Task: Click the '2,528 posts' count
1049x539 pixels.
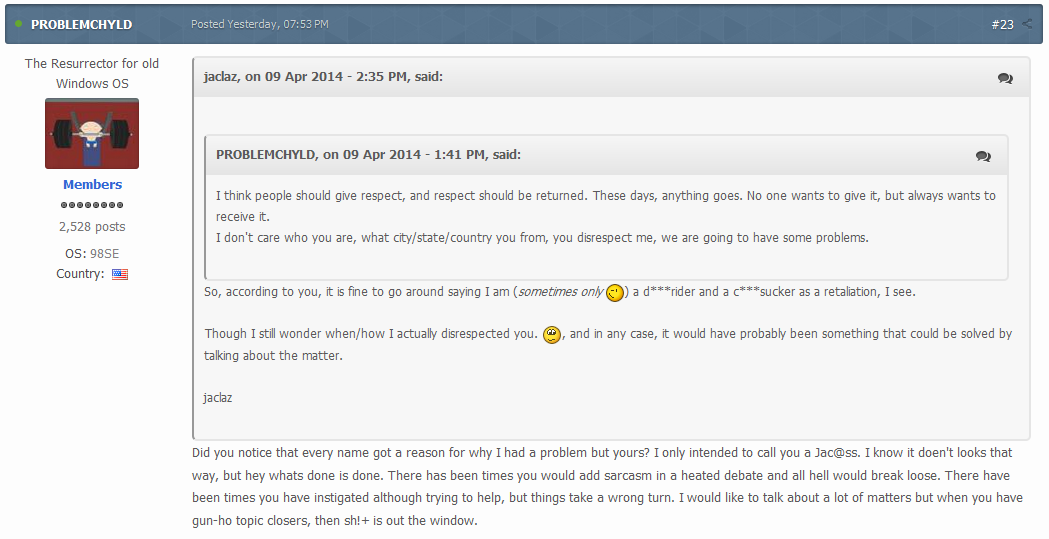Action: point(92,227)
